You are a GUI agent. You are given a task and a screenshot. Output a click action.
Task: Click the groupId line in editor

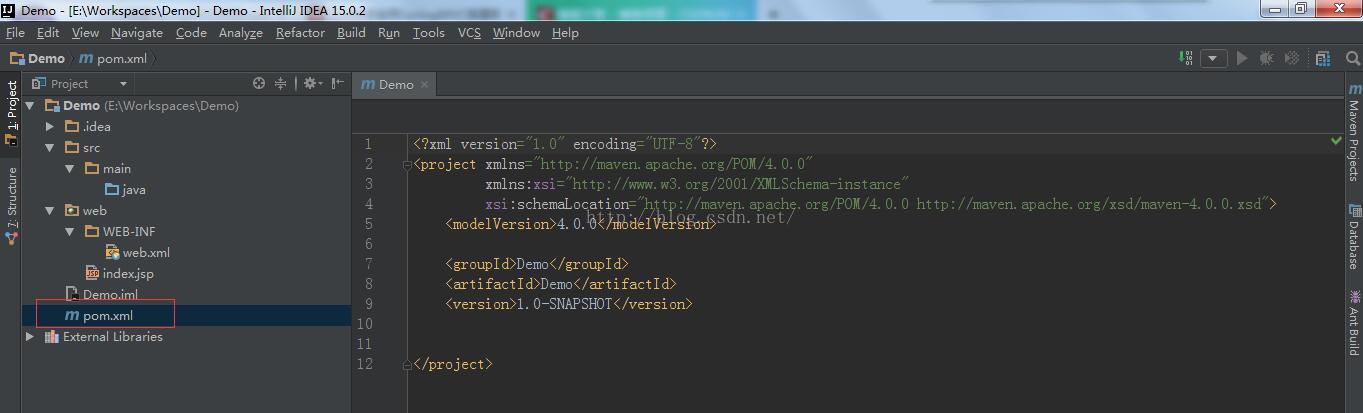[x=537, y=264]
